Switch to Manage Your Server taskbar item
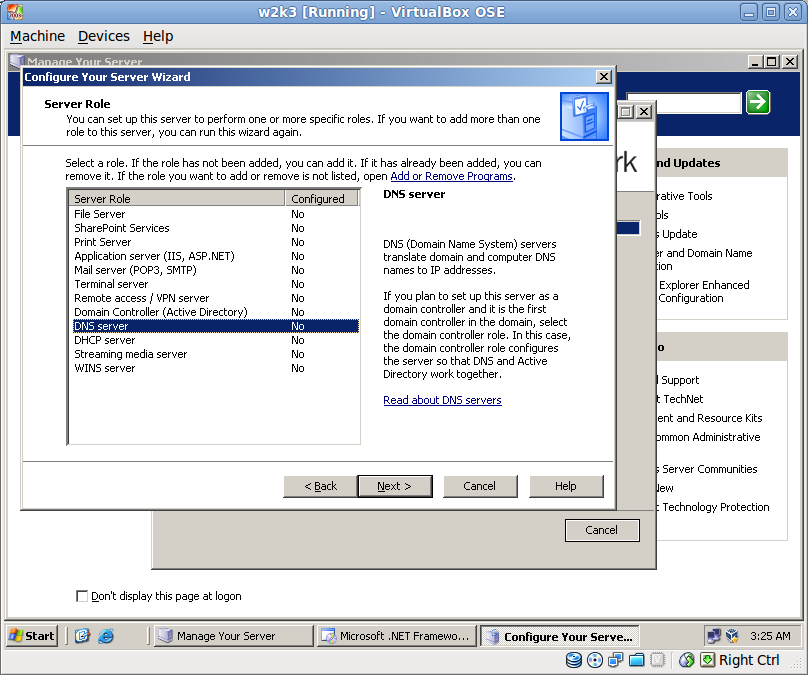 click(x=233, y=636)
